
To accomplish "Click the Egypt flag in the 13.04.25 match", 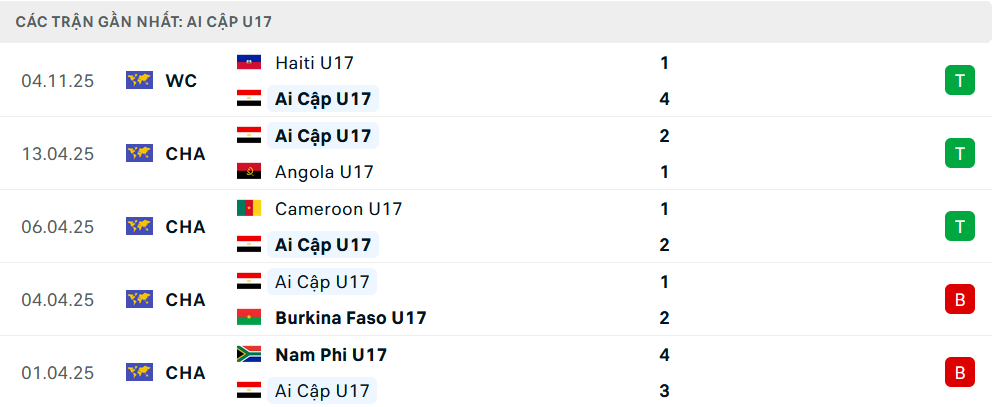I will (248, 136).
